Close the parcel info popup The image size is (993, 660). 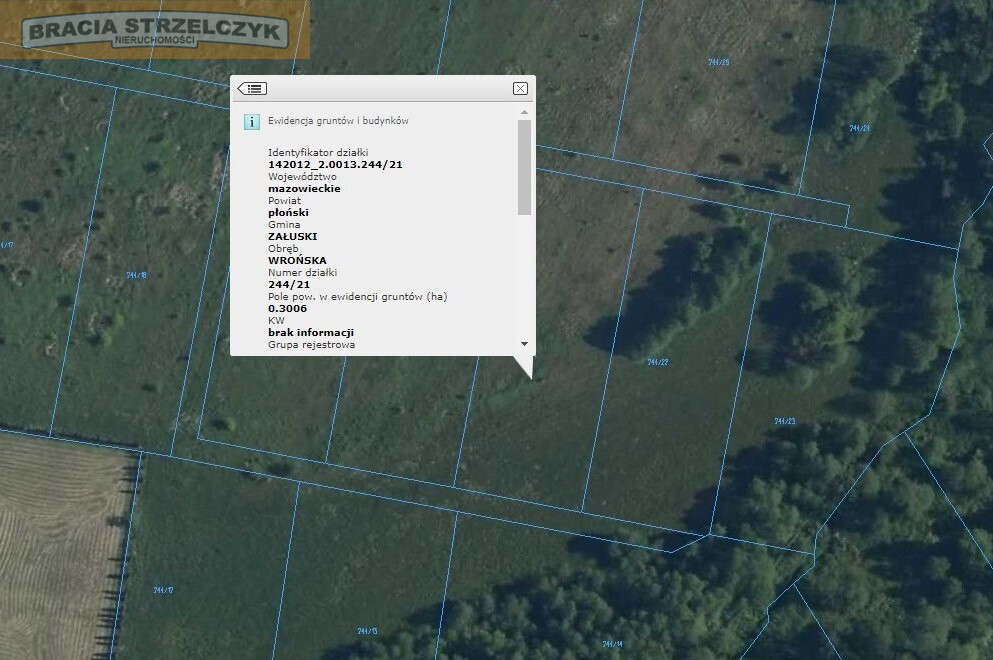click(x=520, y=89)
